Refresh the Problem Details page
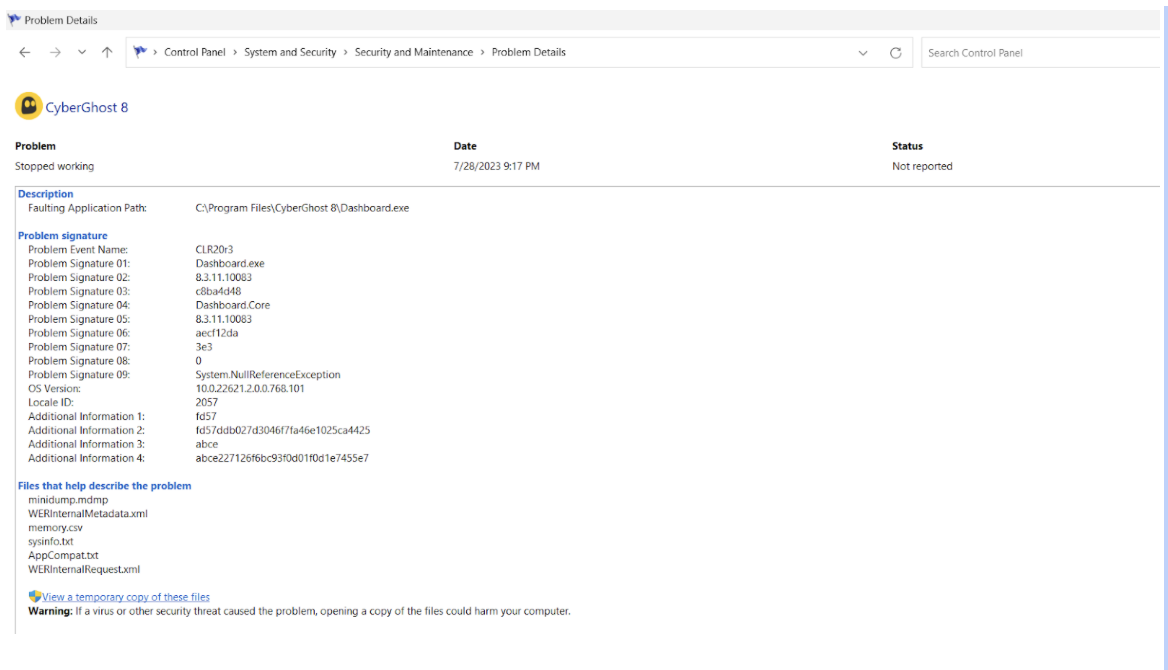Viewport: 1168px width, 670px height. [897, 52]
